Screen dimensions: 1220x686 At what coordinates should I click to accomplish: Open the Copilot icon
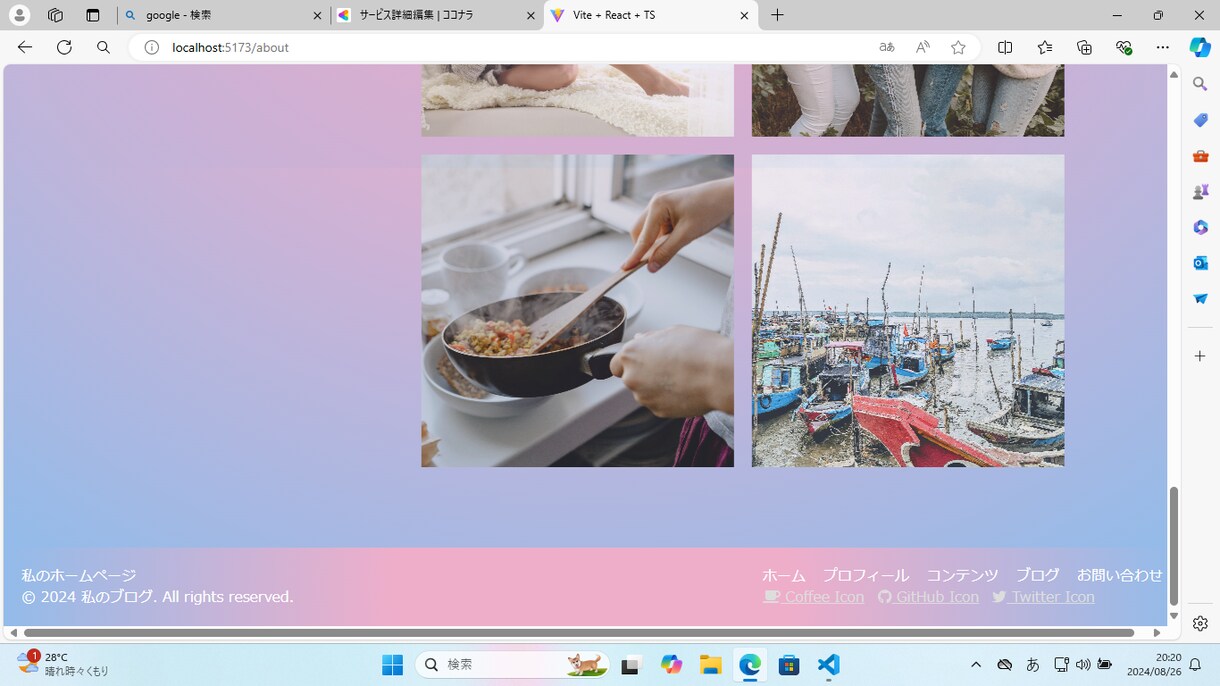tap(1200, 47)
